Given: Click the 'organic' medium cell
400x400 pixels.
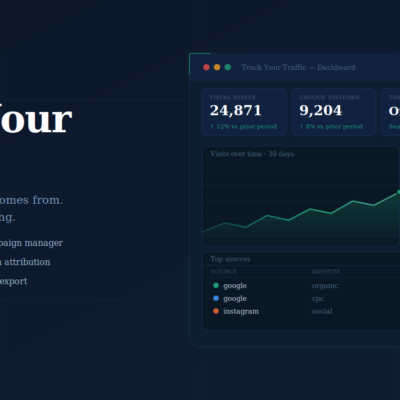Looking at the screenshot, I should click(x=325, y=286).
